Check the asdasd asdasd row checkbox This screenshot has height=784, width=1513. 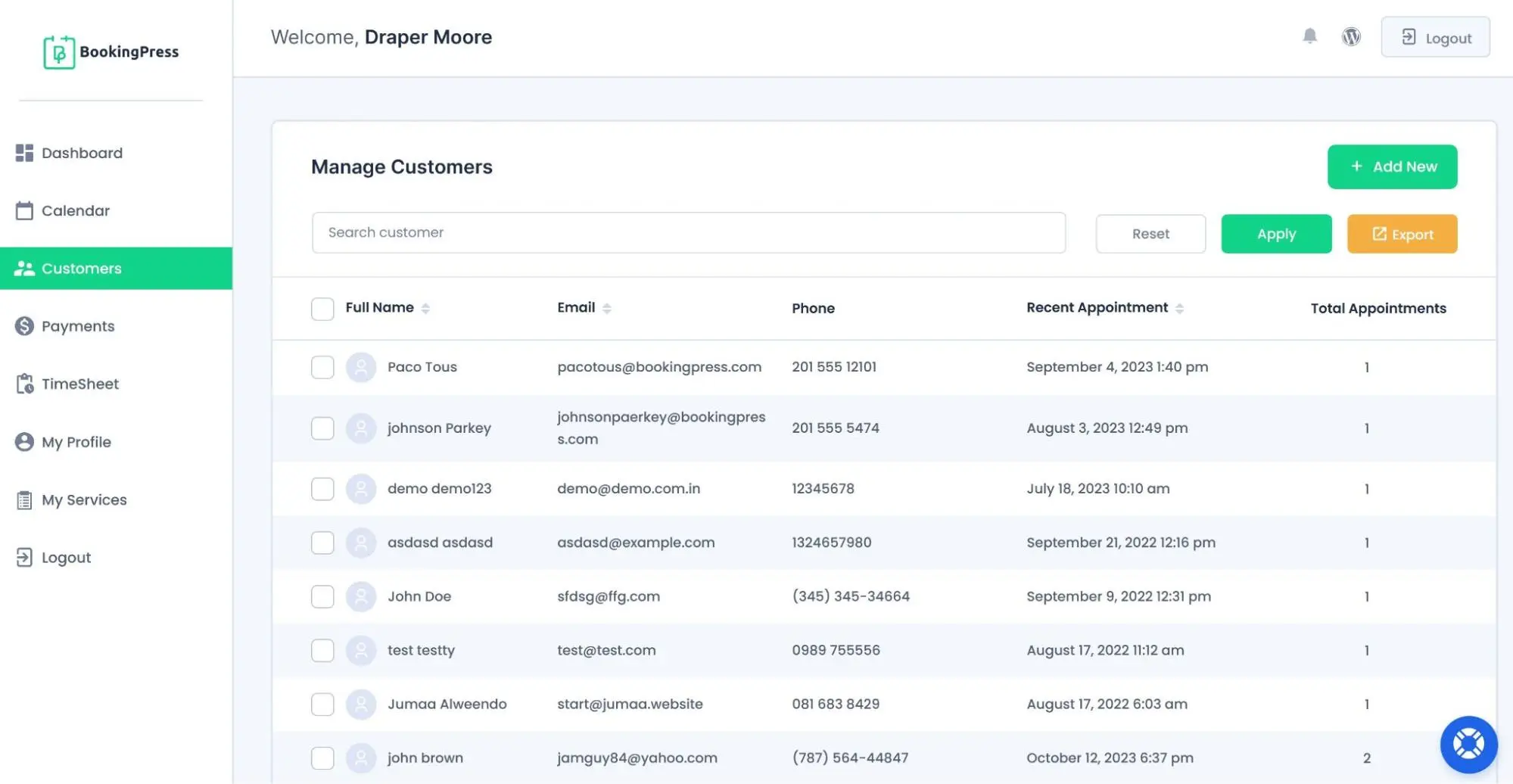click(x=322, y=543)
